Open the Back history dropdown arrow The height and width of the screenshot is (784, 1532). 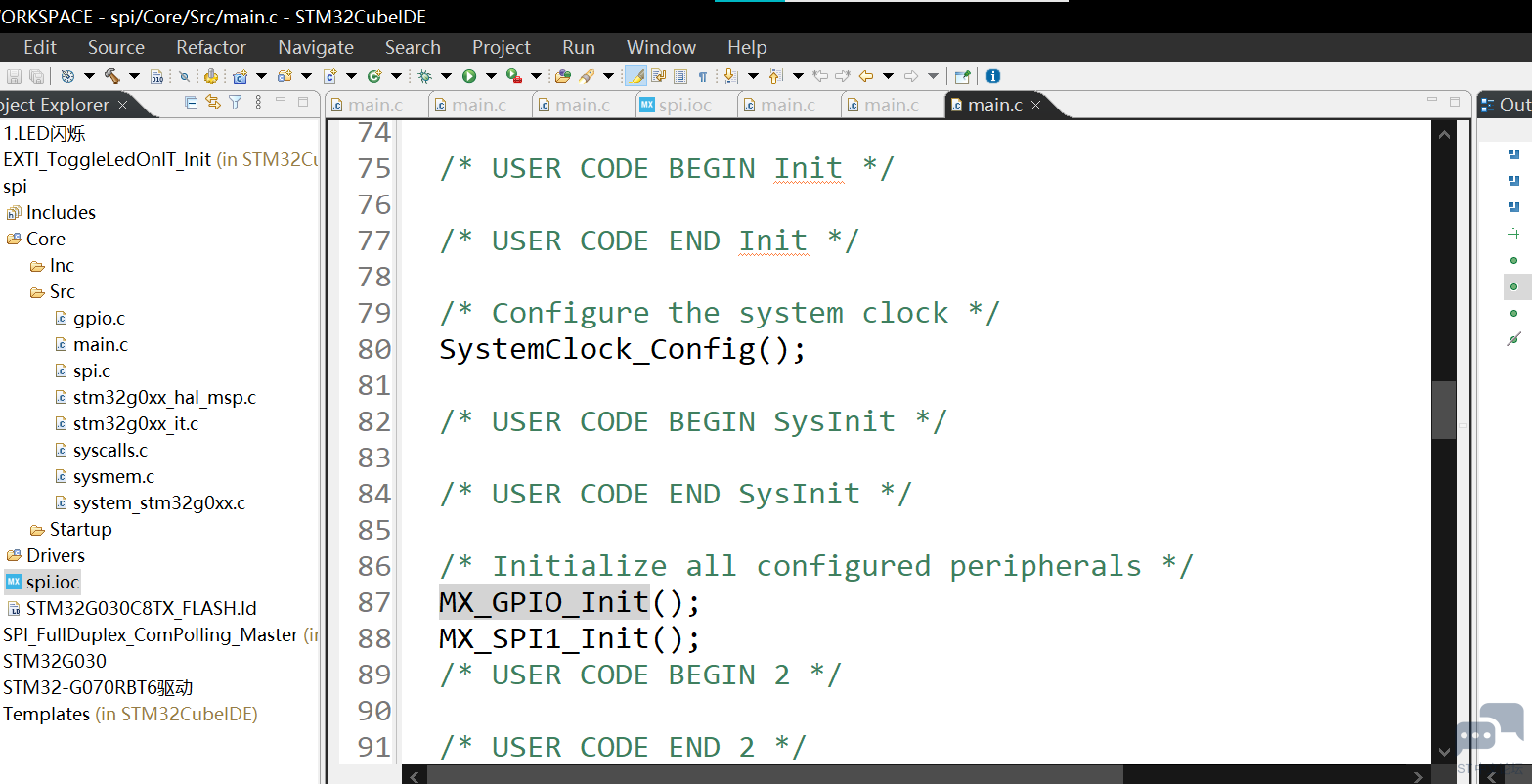(x=888, y=76)
